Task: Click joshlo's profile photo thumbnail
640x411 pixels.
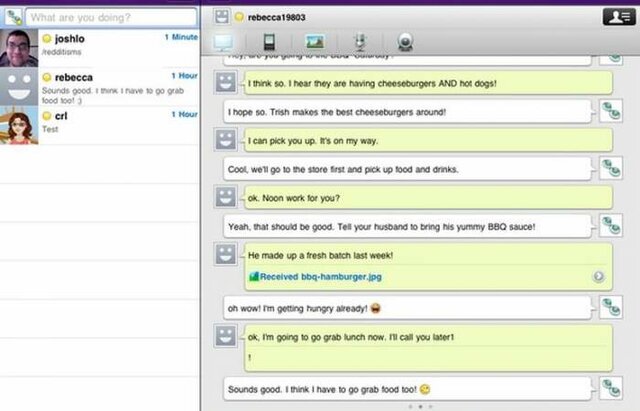Action: (19, 48)
